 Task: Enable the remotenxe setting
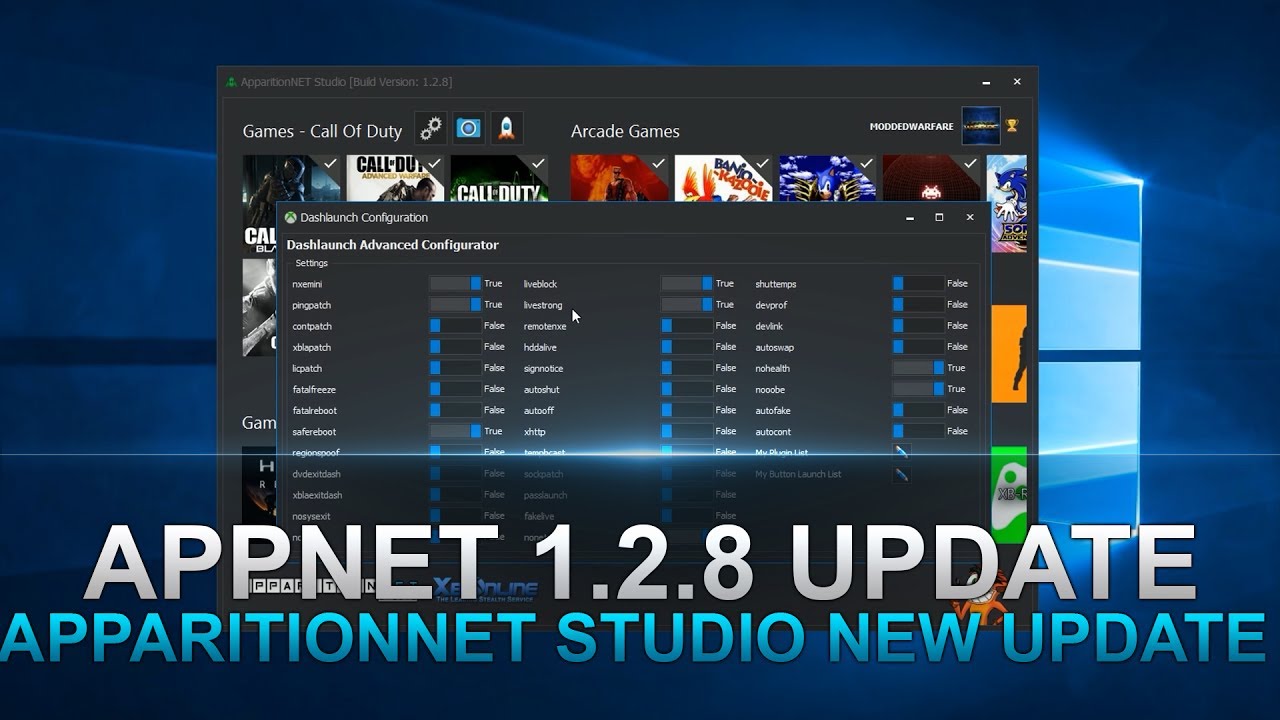click(x=687, y=326)
